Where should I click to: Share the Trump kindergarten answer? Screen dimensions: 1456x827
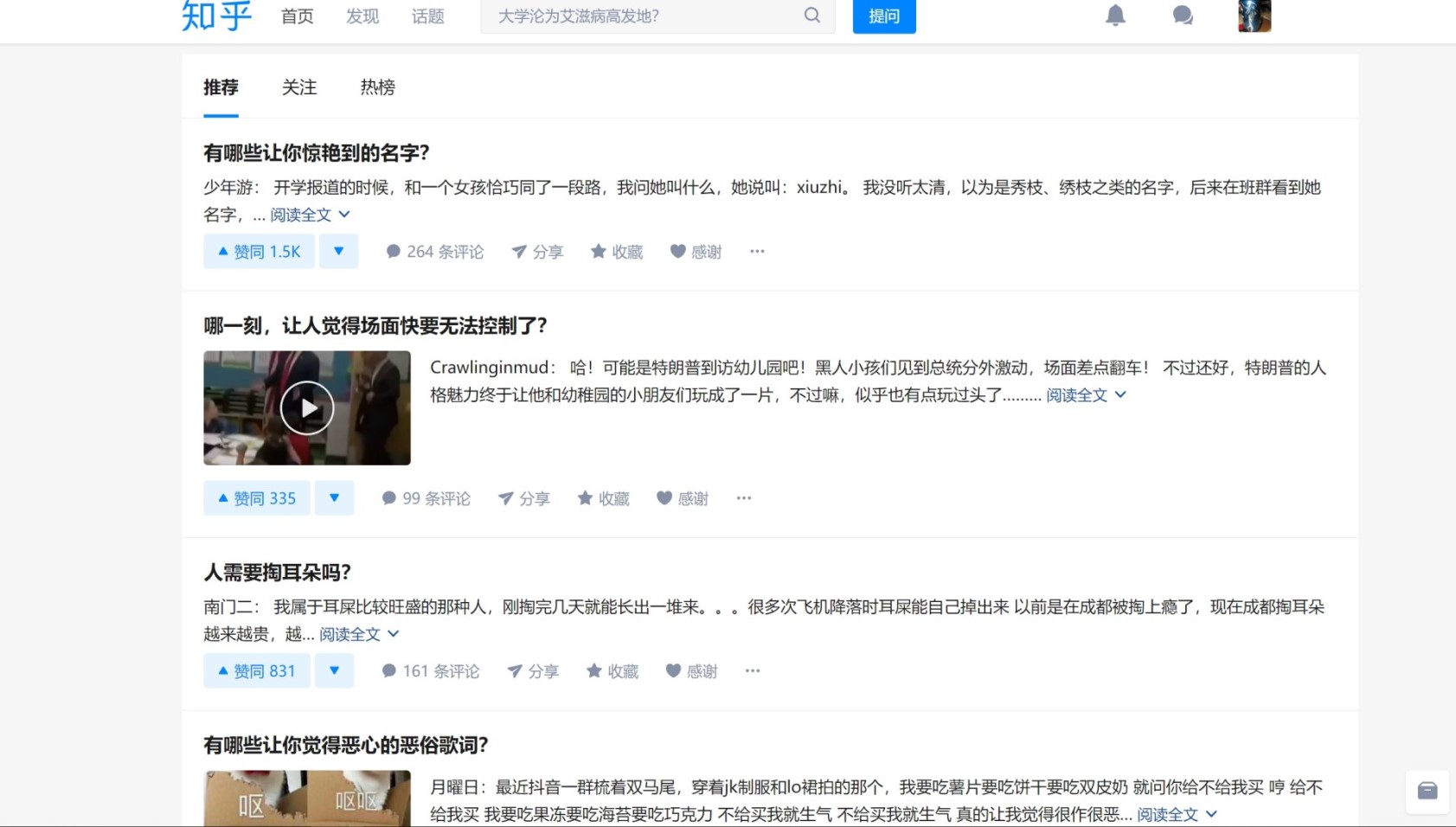pos(525,498)
